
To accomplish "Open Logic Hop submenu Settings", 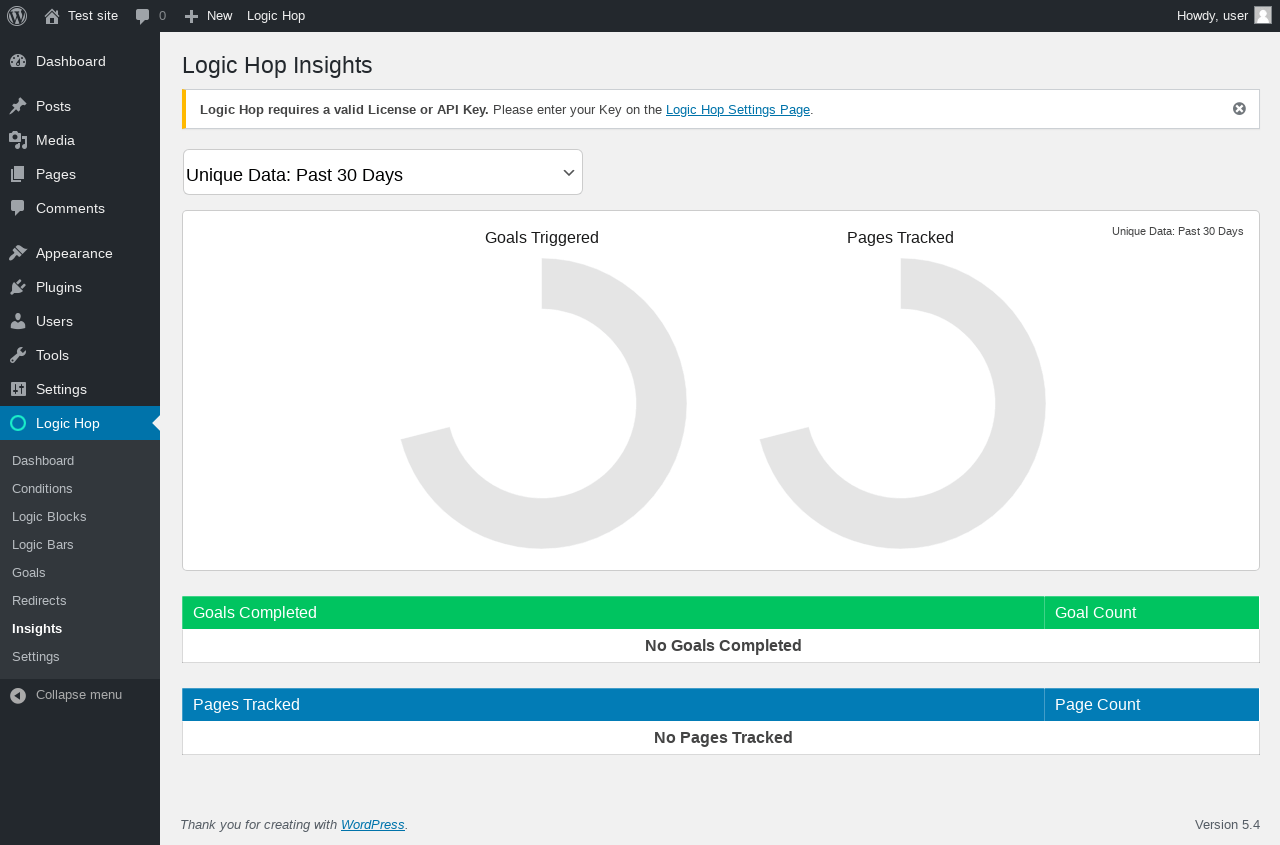I will (x=36, y=657).
